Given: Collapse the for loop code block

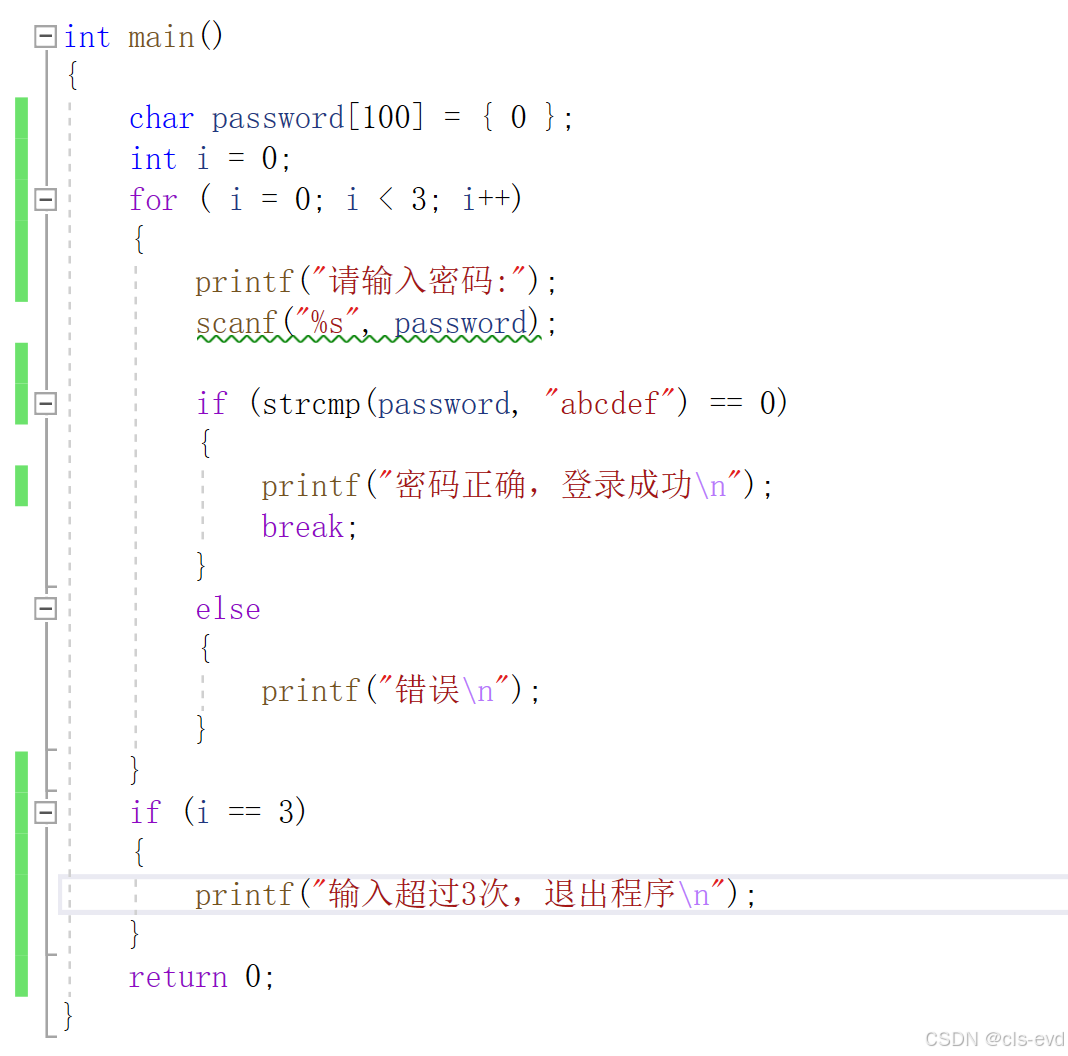Looking at the screenshot, I should tap(45, 200).
